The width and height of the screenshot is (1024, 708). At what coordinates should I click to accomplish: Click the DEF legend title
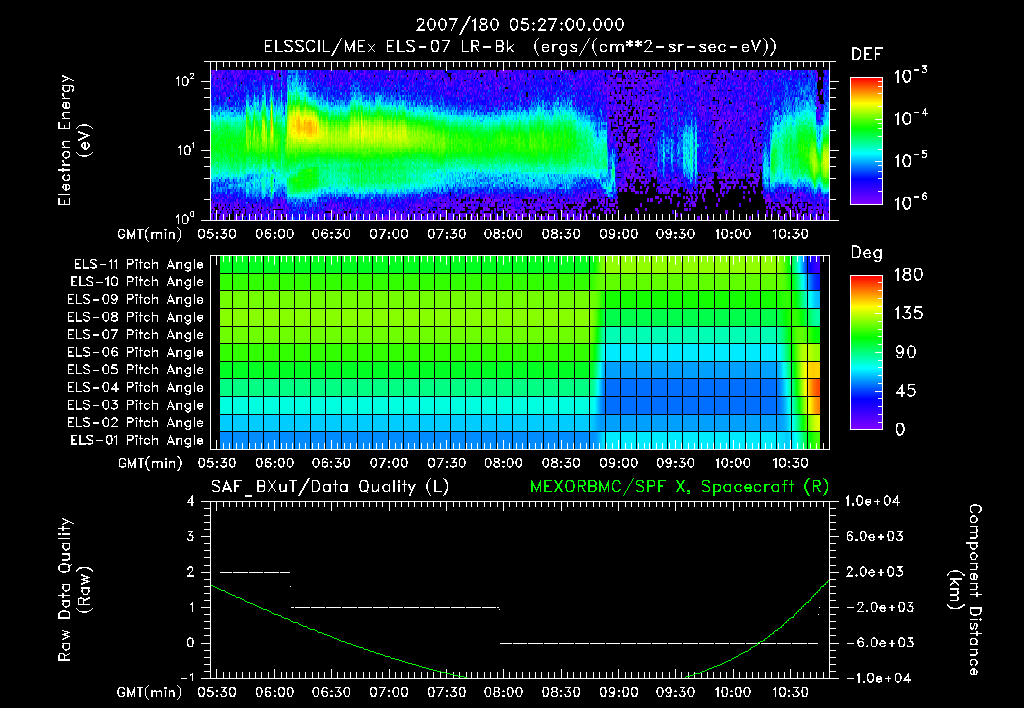[x=867, y=55]
